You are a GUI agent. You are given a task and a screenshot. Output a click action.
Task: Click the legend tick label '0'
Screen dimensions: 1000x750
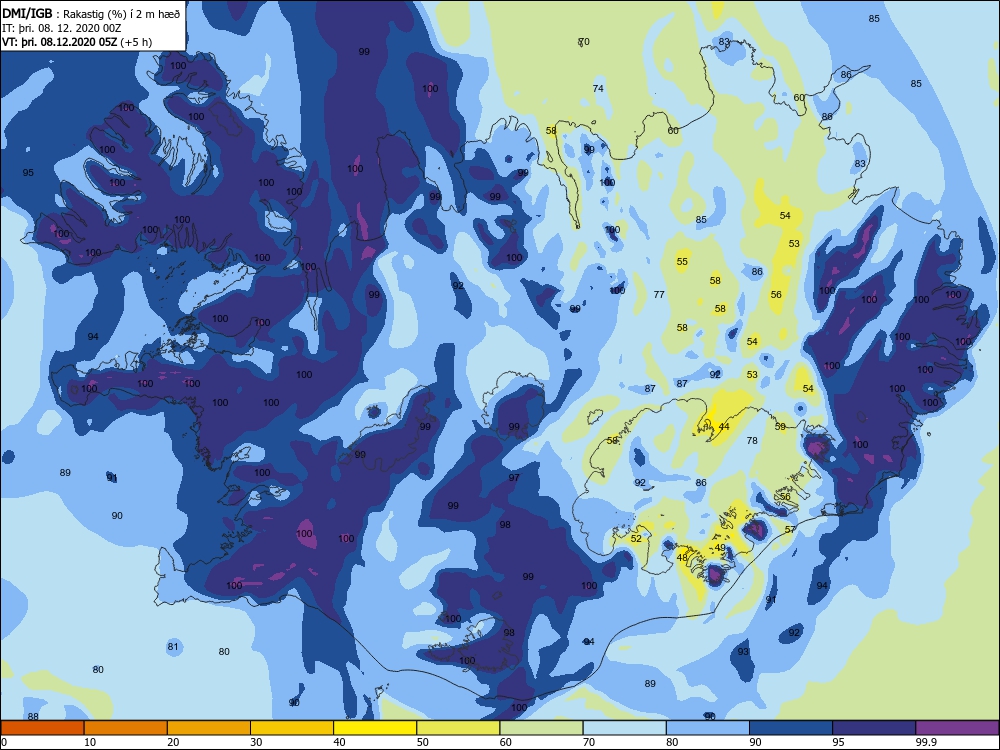tap(4, 742)
